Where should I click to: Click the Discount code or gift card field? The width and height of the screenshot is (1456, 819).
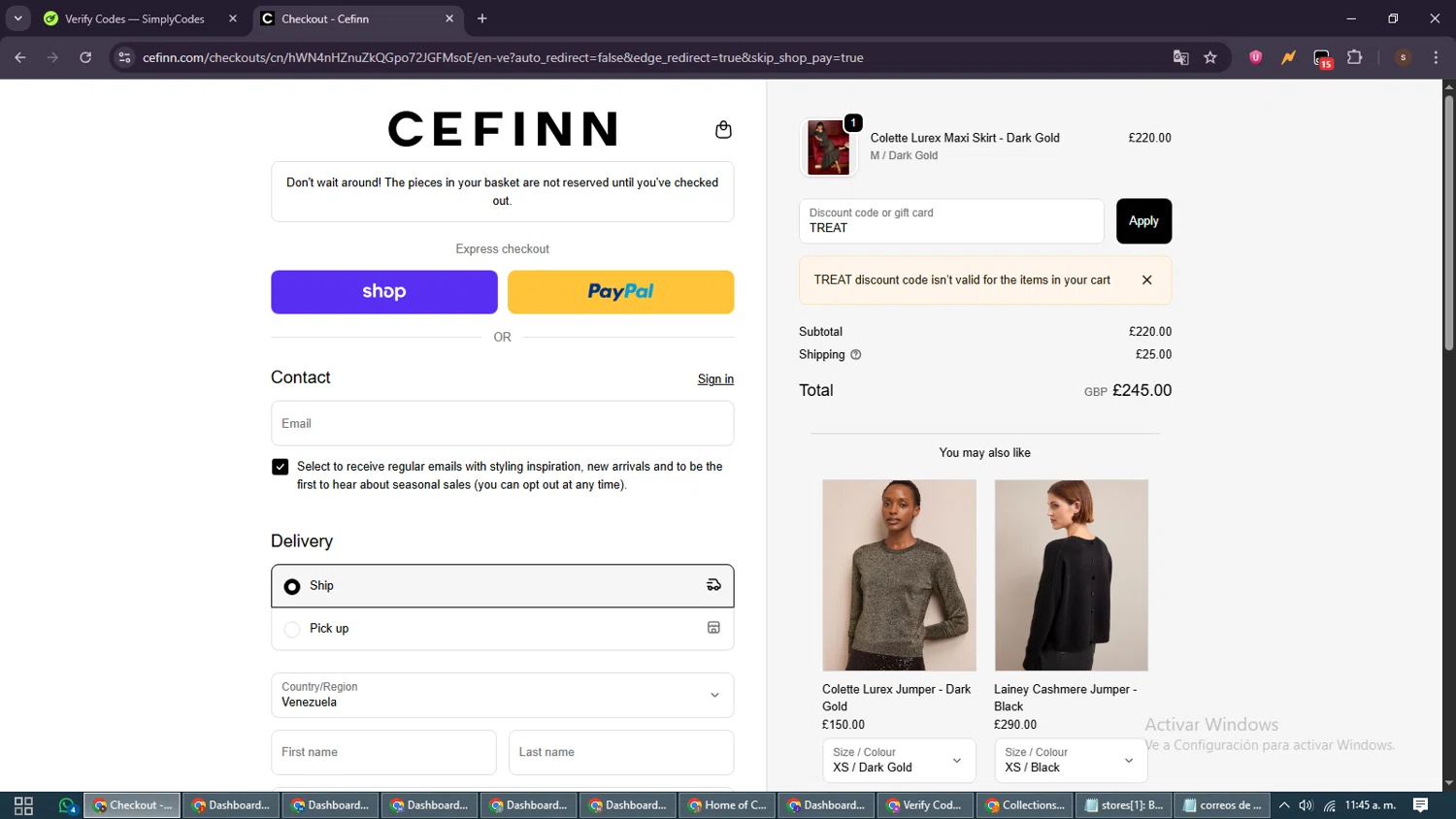click(951, 221)
